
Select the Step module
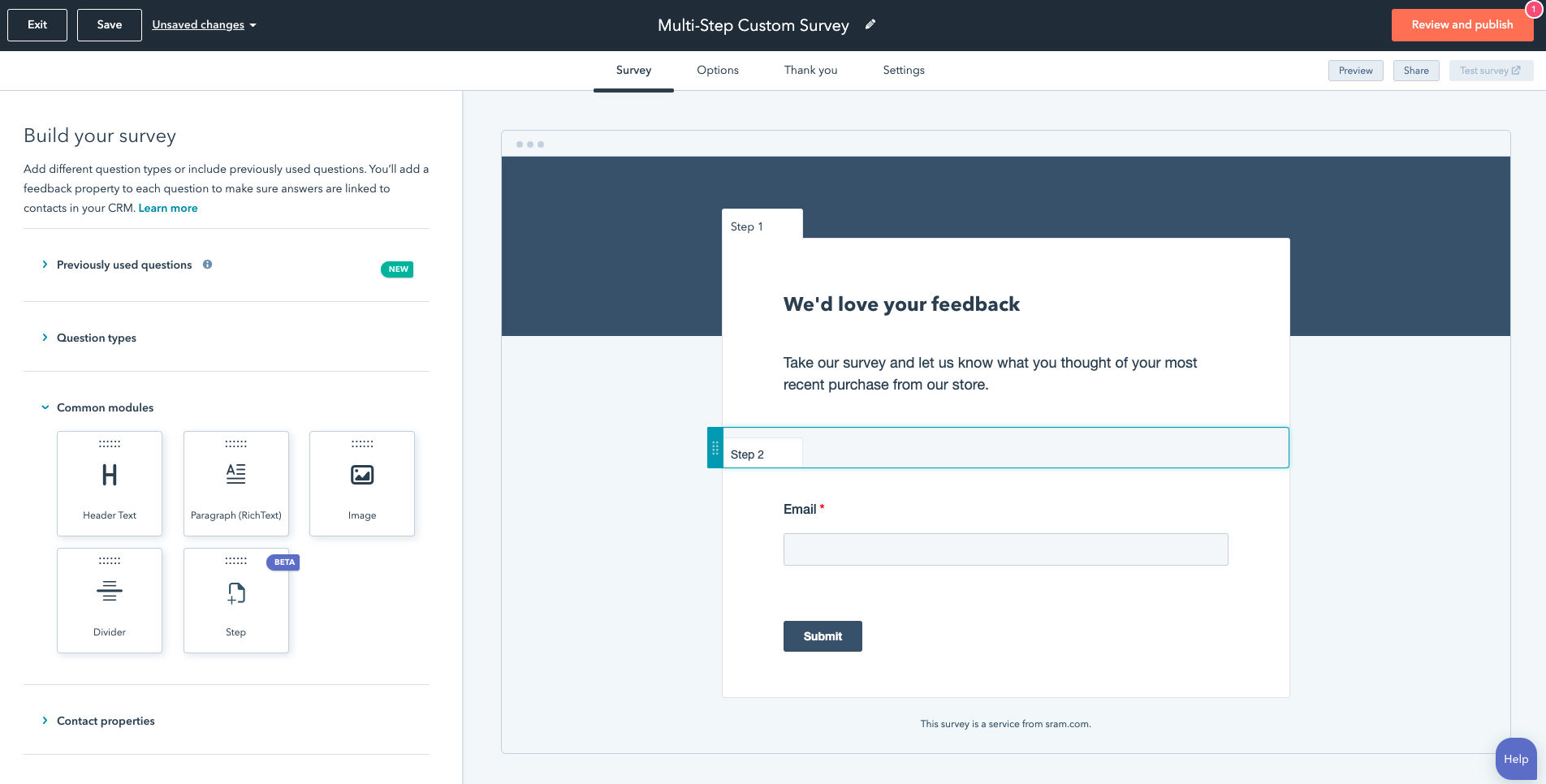click(236, 600)
